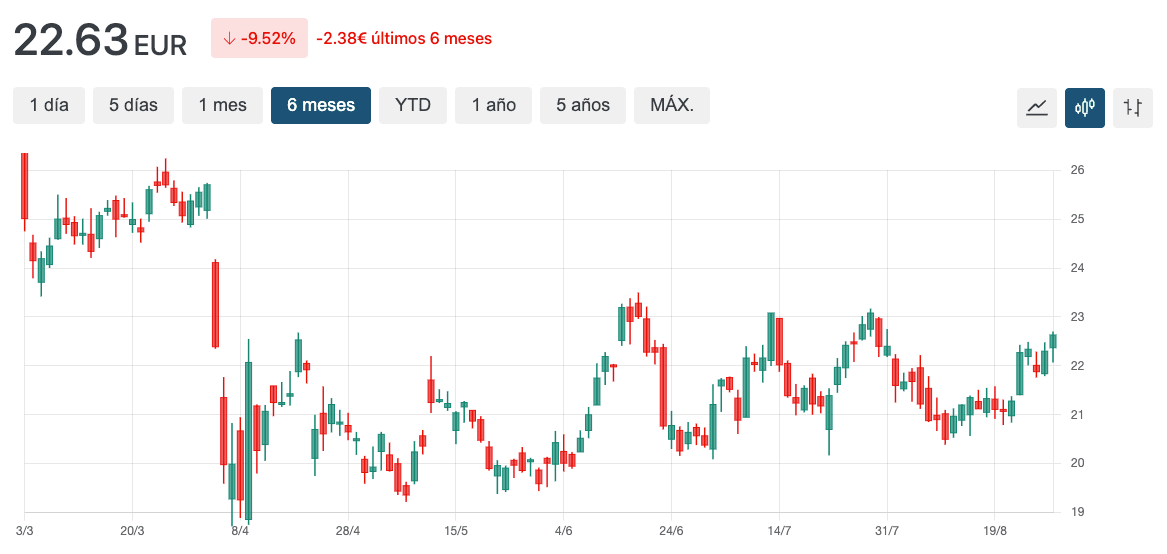Click the -2.38€ últimos 6 meses text
Image resolution: width=1167 pixels, height=554 pixels.
coord(404,38)
